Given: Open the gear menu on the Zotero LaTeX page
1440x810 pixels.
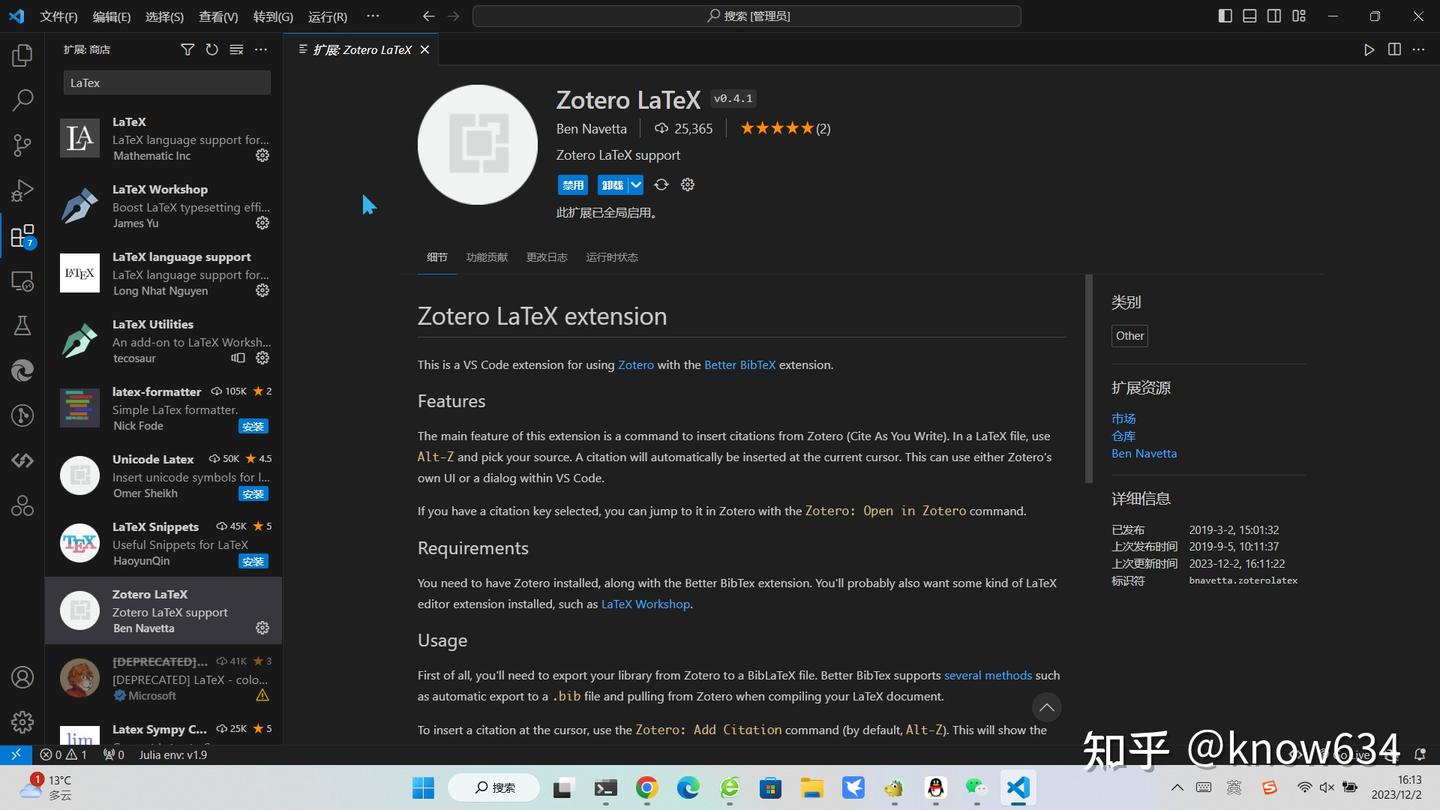Looking at the screenshot, I should 687,184.
